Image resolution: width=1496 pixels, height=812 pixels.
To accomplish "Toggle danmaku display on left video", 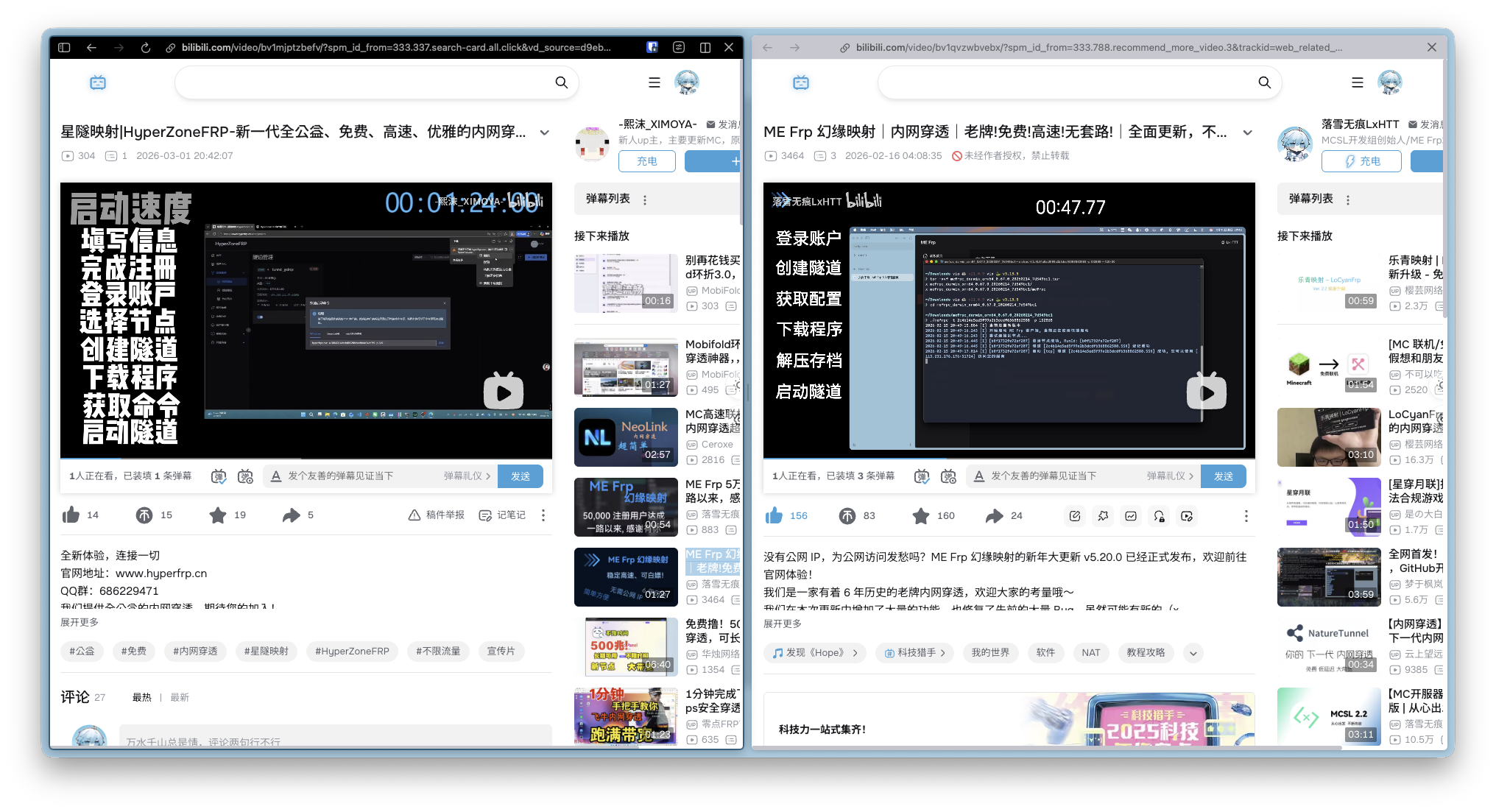I will point(219,476).
